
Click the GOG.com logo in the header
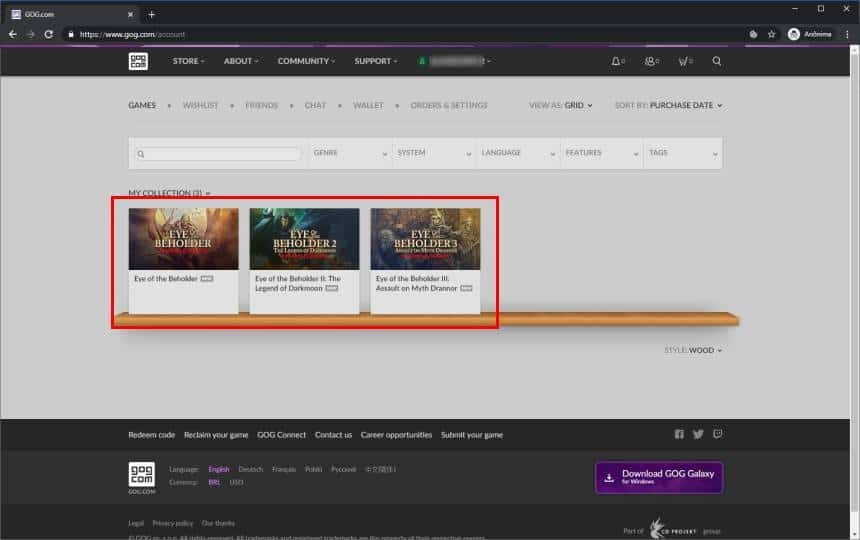point(138,61)
